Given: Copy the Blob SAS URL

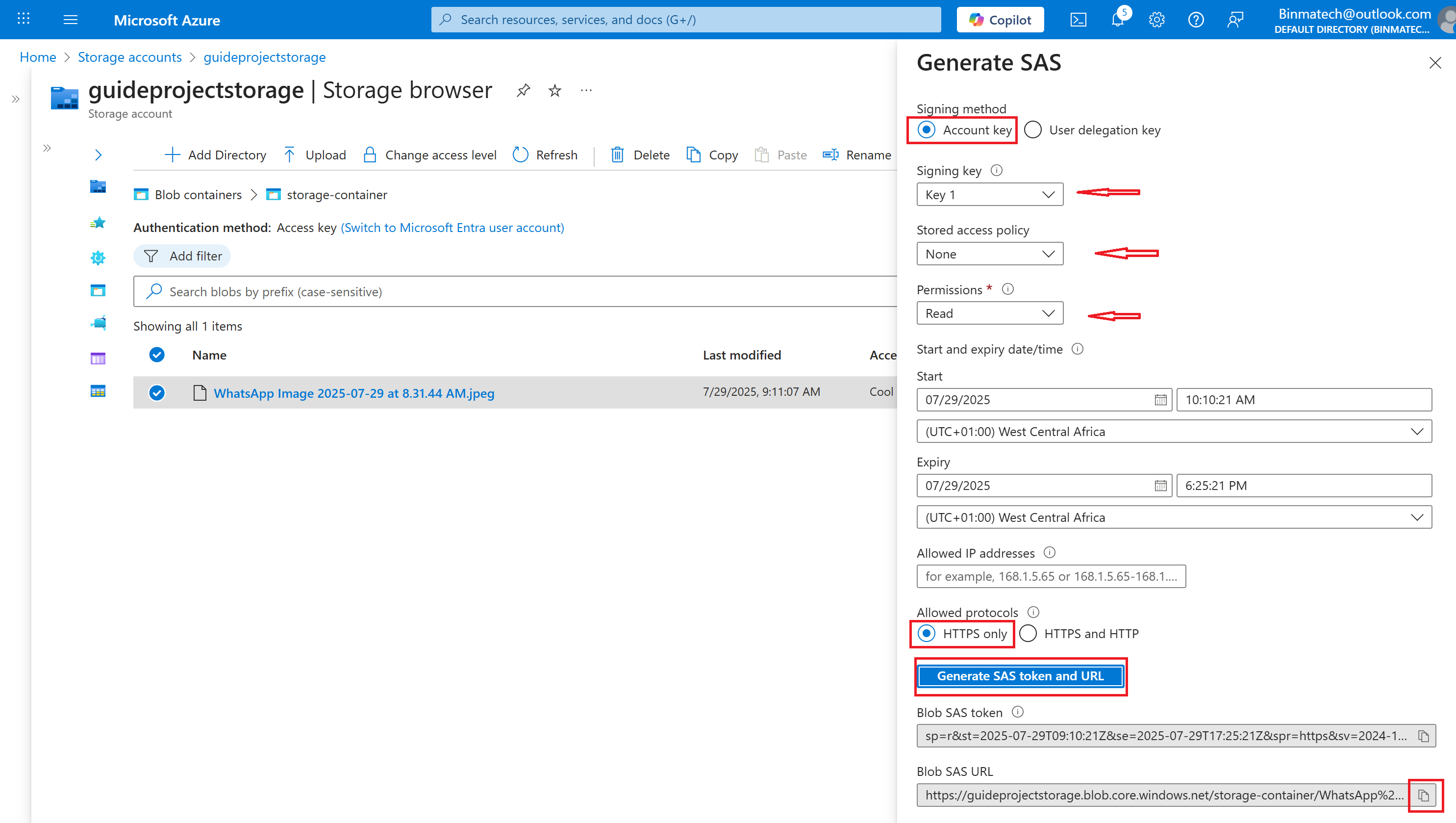Looking at the screenshot, I should 1423,795.
